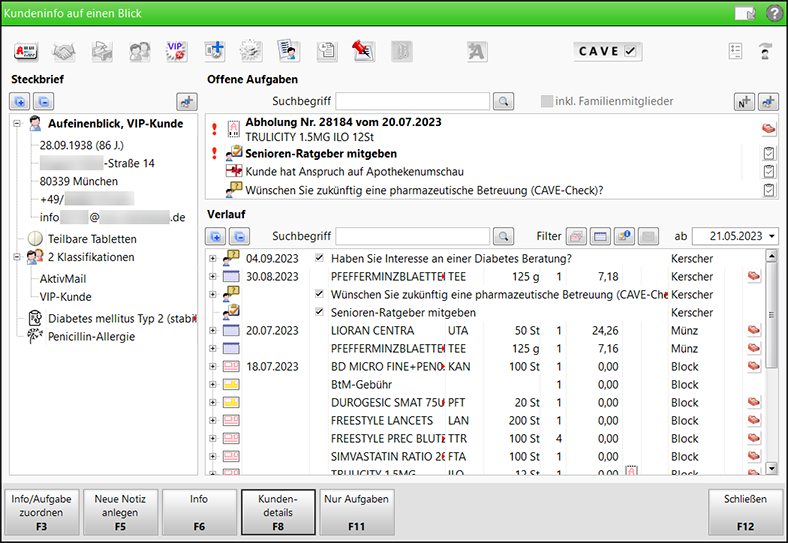This screenshot has height=543, width=788.
Task: Toggle the CAVE checkbox
Action: click(x=631, y=51)
